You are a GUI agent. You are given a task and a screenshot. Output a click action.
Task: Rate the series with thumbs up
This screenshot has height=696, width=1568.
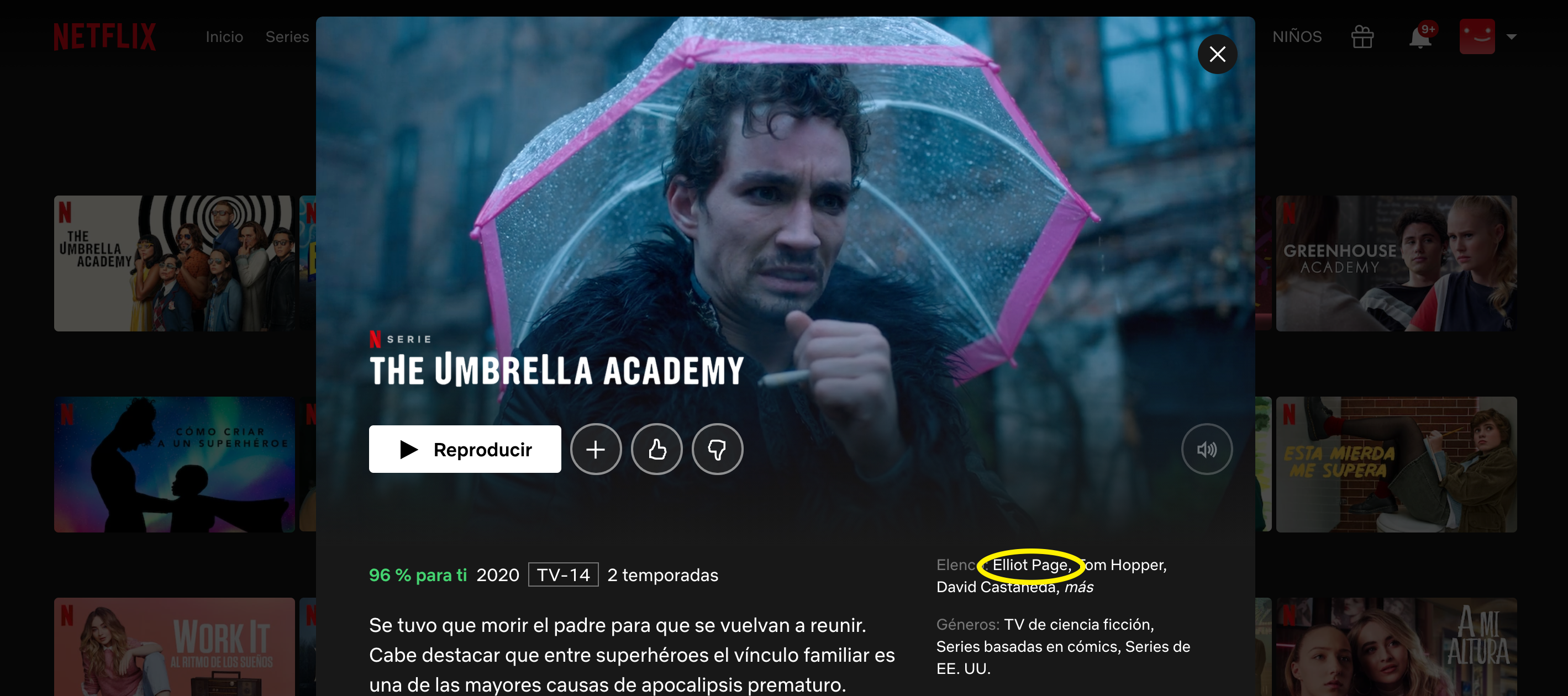(656, 449)
